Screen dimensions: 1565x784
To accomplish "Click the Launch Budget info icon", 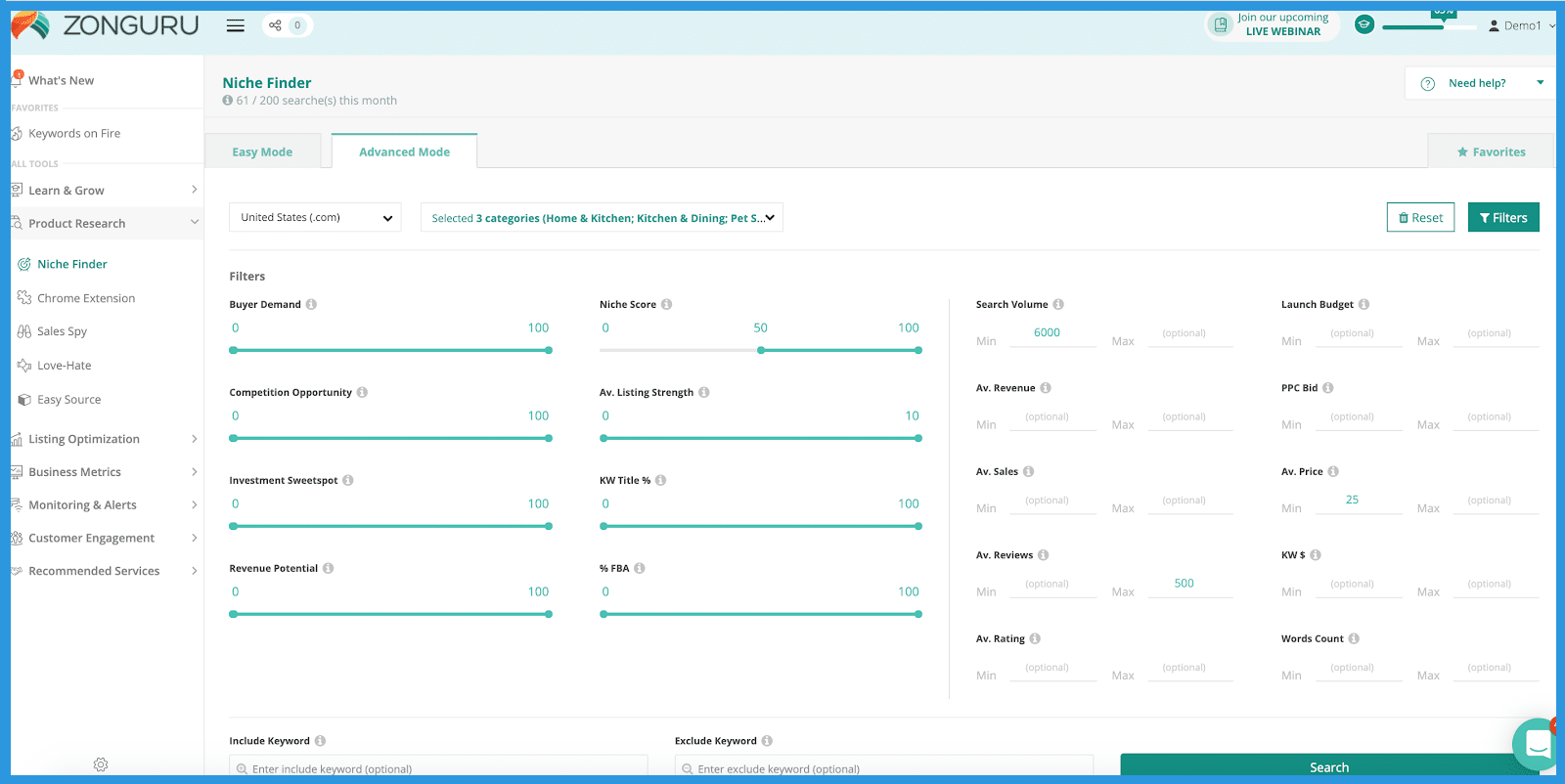I will [x=1364, y=304].
